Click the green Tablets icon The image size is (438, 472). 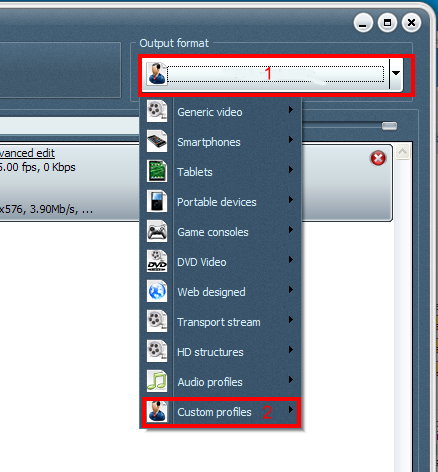157,171
